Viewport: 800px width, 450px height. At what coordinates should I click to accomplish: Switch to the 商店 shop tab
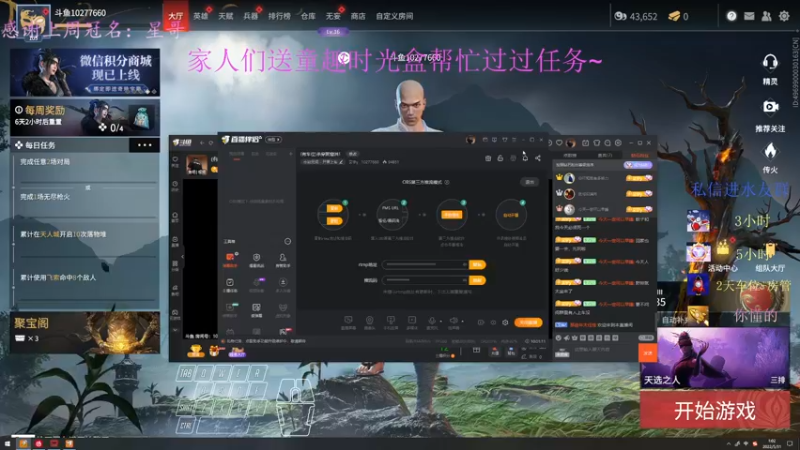click(x=358, y=16)
